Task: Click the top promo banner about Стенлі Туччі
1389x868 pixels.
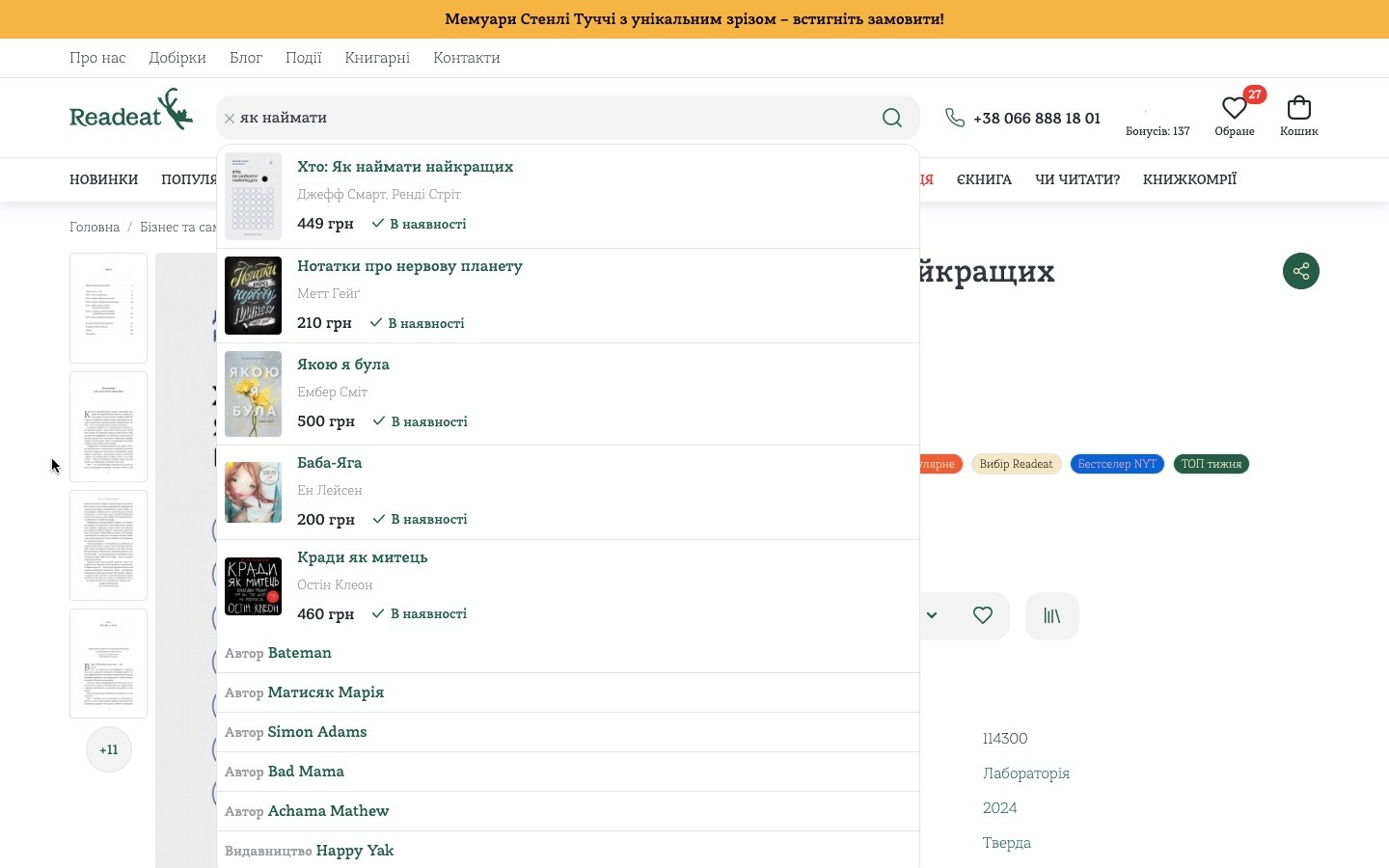Action: [694, 19]
